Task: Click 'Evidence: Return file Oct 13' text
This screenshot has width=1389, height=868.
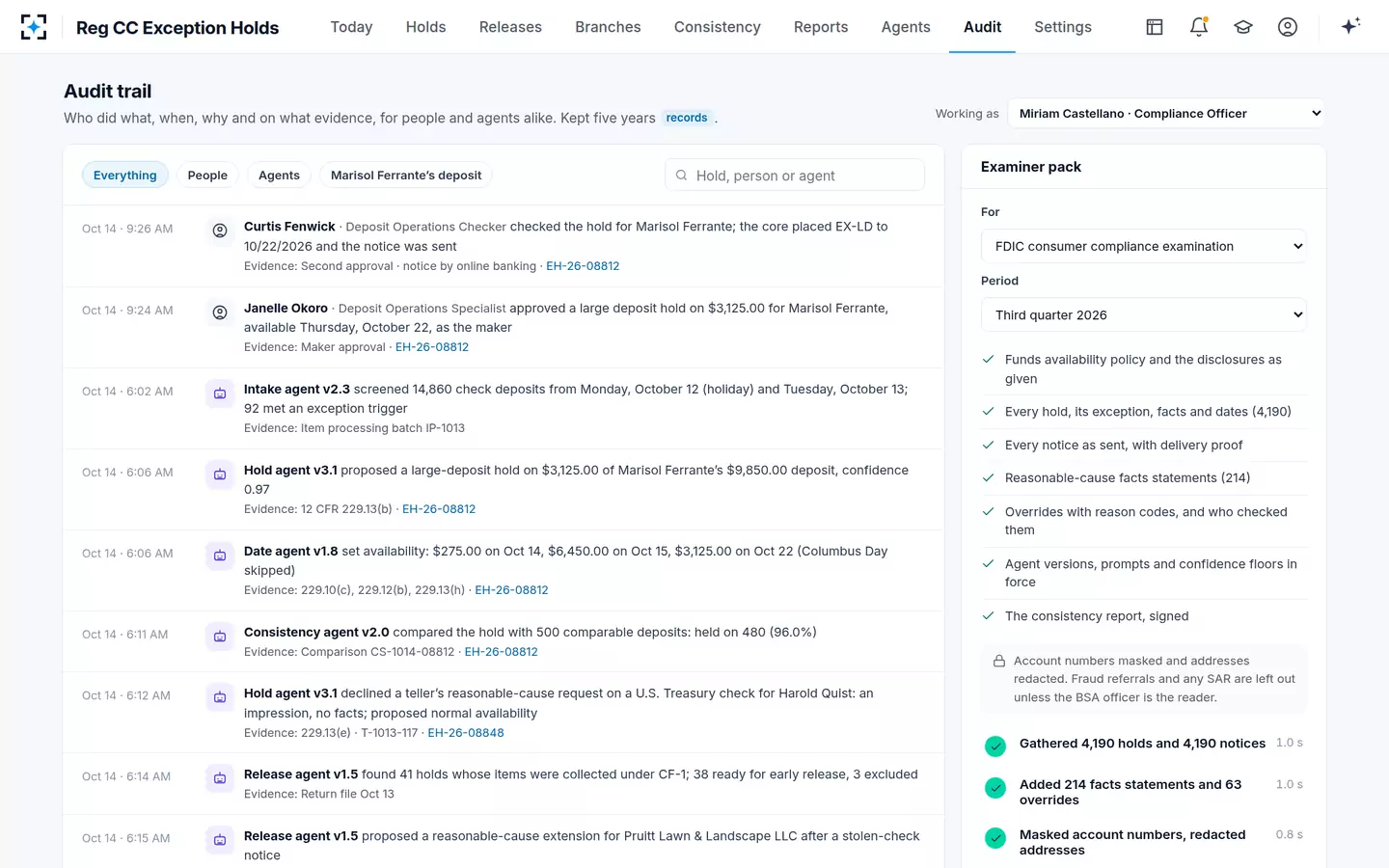Action: 319,795
